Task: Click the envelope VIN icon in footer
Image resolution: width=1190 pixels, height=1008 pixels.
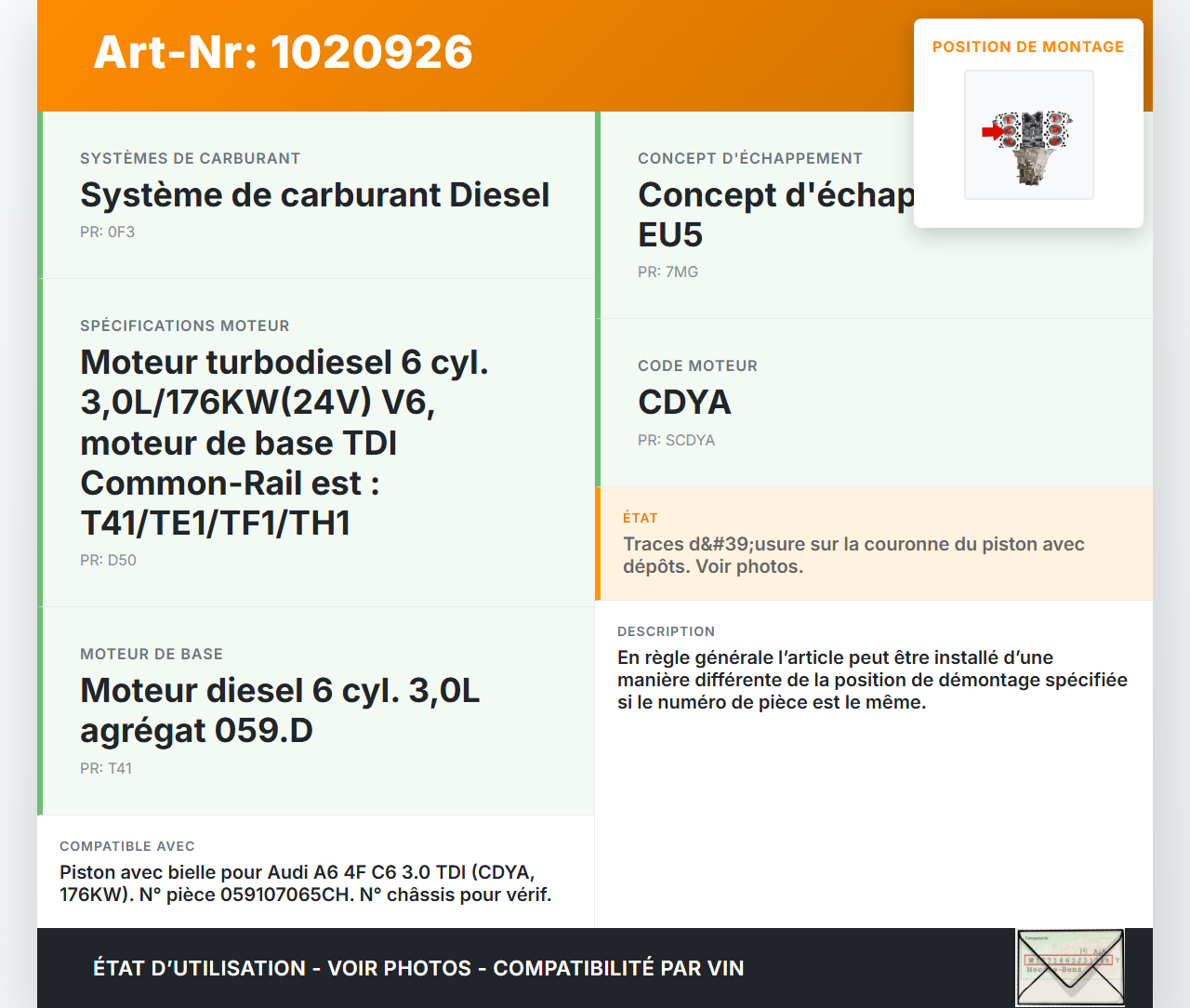Action: click(1070, 967)
